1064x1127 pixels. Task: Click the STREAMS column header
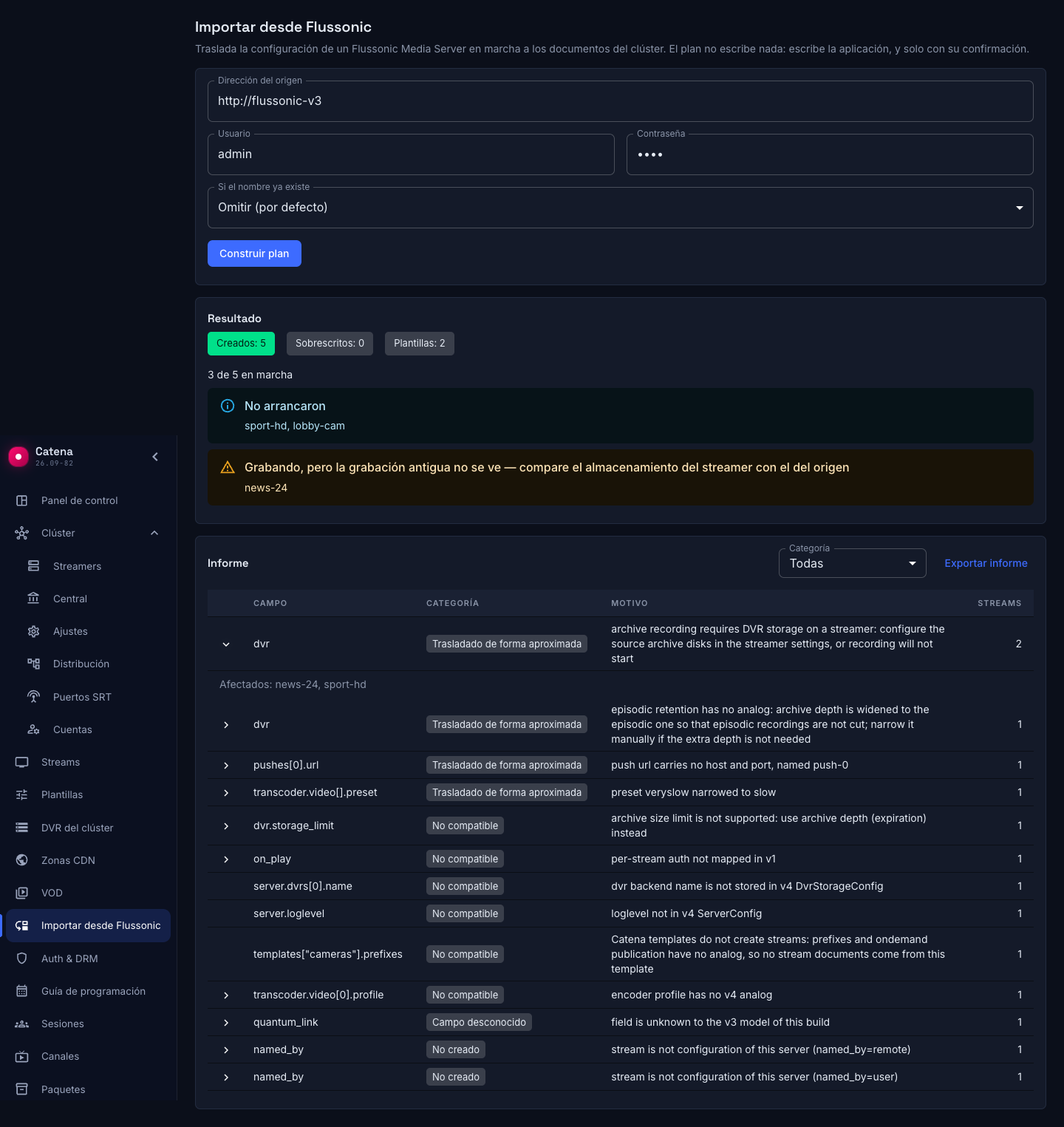tap(999, 603)
